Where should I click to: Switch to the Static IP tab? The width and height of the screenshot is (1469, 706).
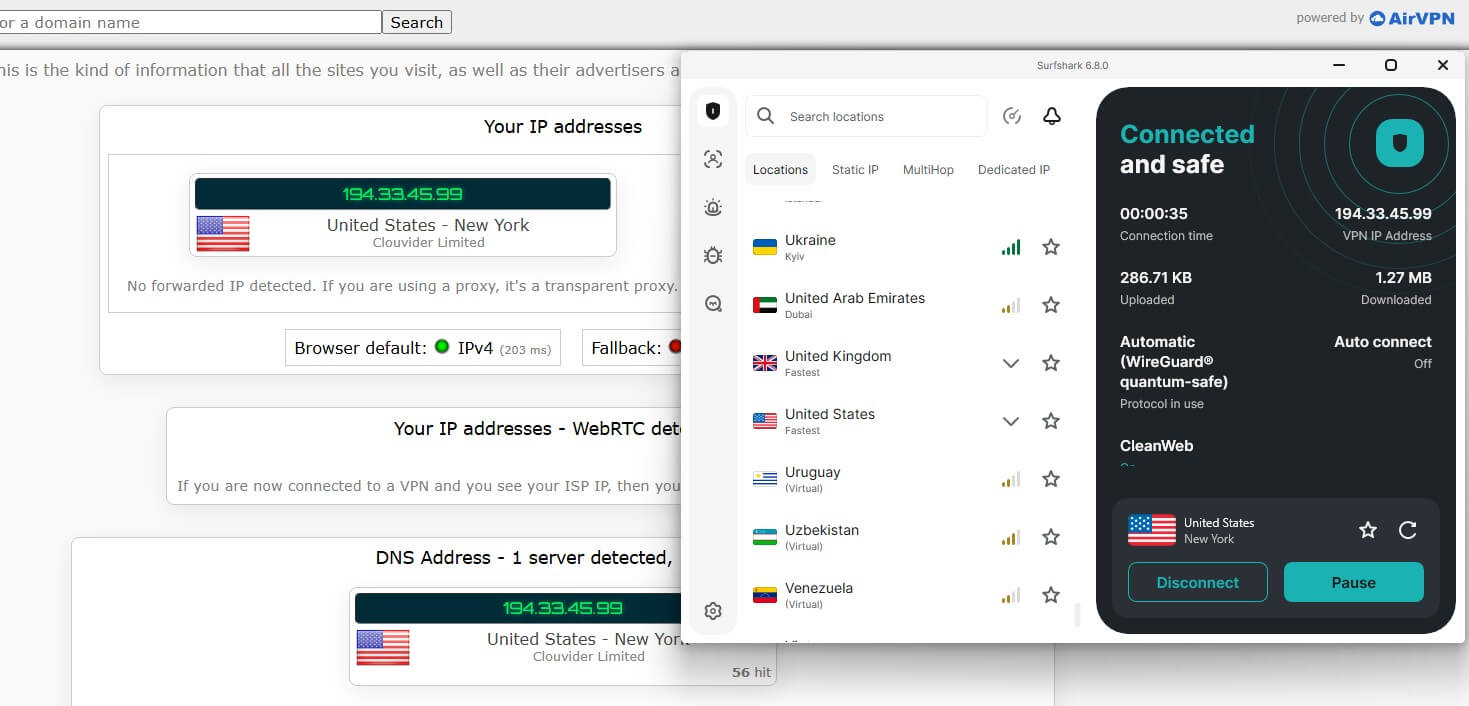(855, 170)
